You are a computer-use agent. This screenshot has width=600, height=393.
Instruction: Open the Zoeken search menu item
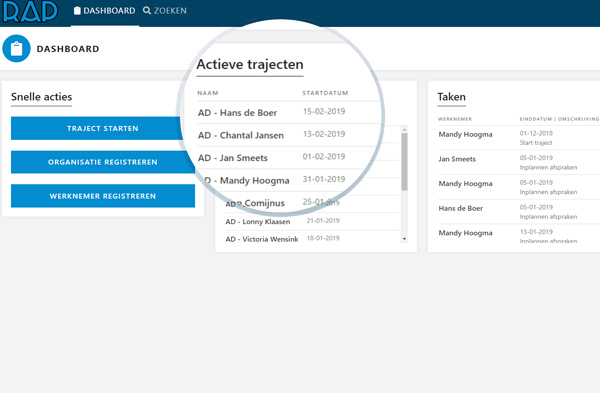[x=165, y=11]
